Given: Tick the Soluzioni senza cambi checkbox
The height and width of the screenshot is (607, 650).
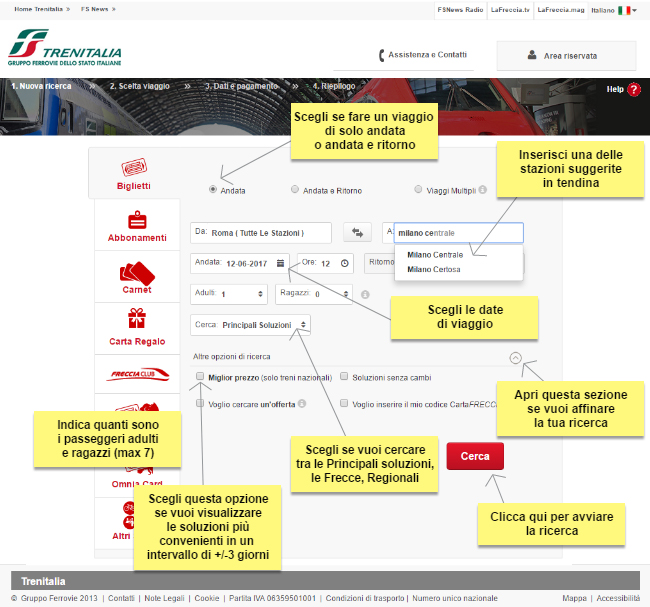Looking at the screenshot, I should pos(344,377).
